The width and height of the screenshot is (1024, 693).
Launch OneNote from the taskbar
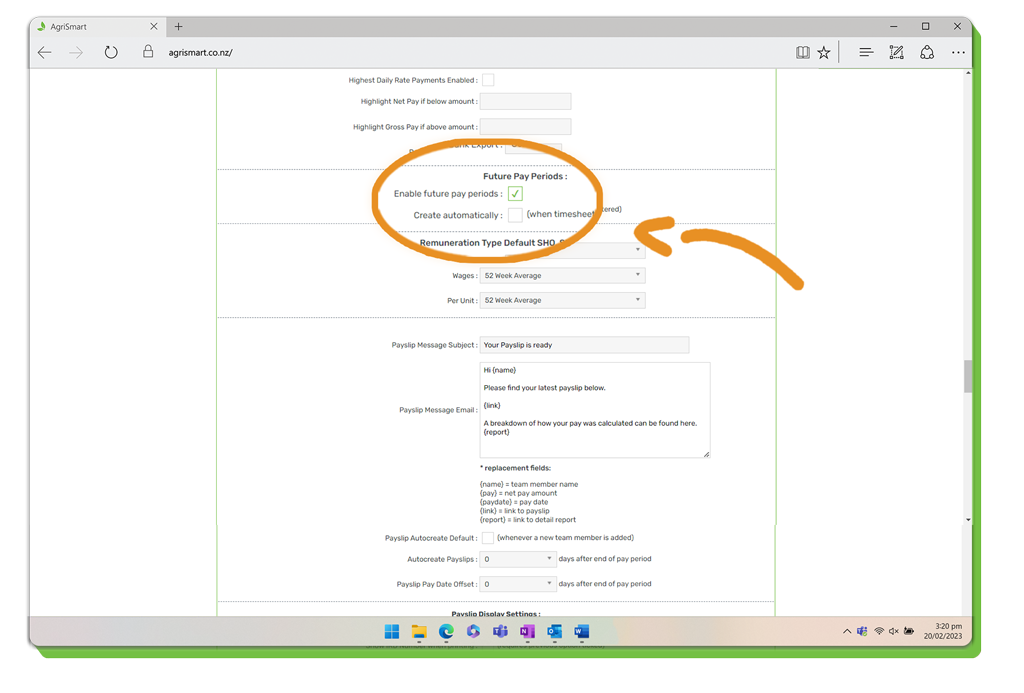coord(527,632)
